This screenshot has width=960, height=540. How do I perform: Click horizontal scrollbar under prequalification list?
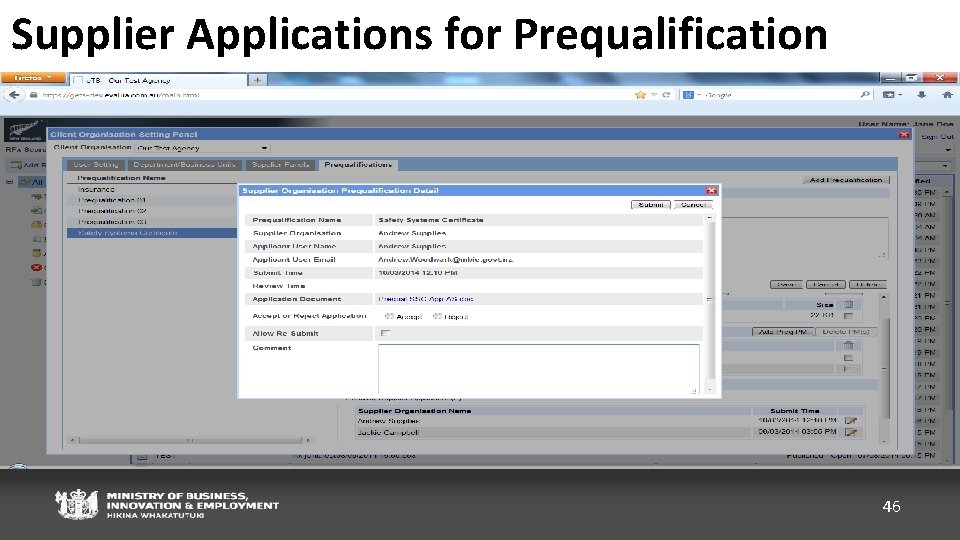[x=190, y=440]
